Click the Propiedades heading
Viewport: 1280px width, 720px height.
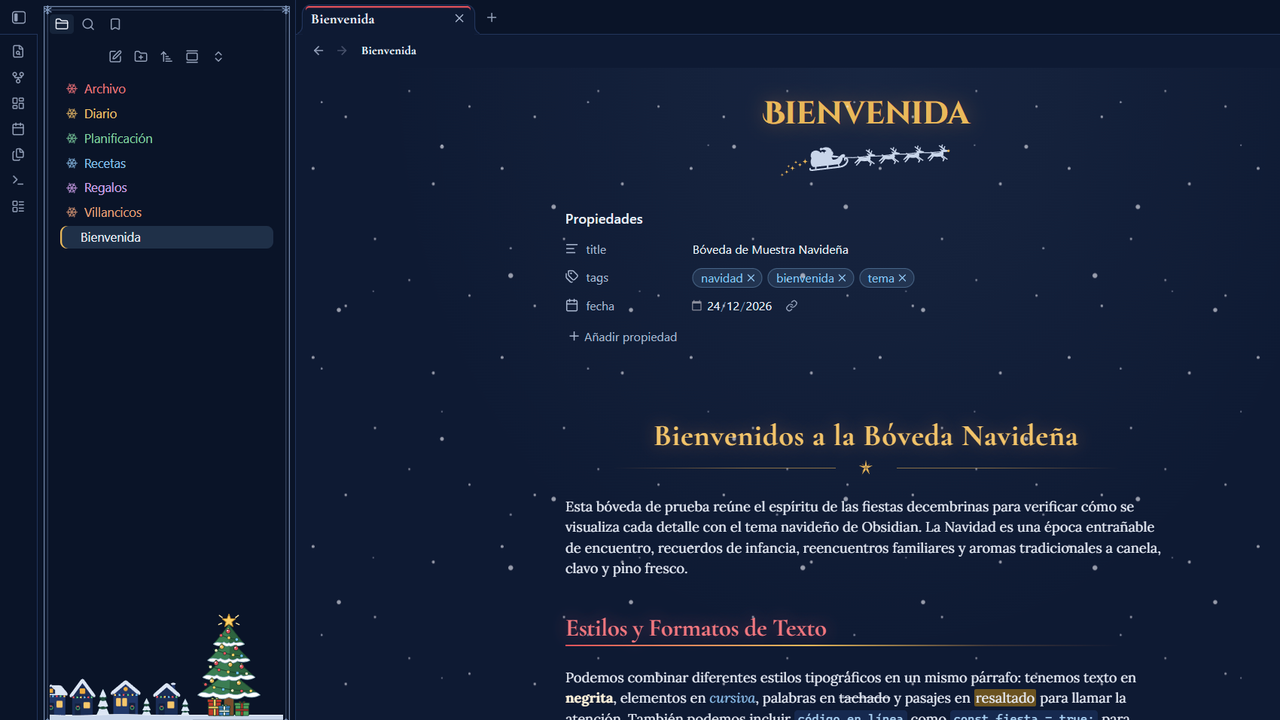tap(604, 219)
